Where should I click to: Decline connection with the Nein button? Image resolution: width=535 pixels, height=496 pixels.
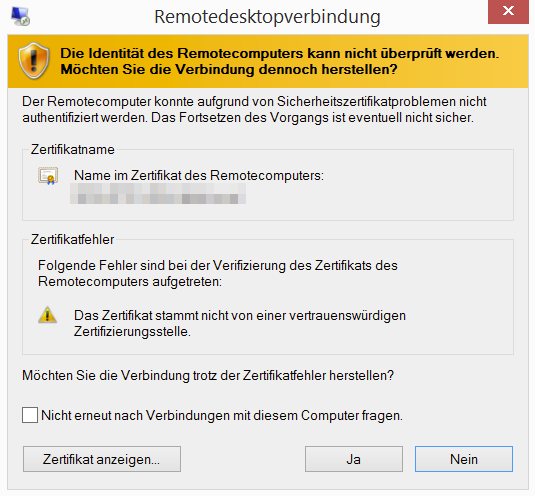pos(464,459)
